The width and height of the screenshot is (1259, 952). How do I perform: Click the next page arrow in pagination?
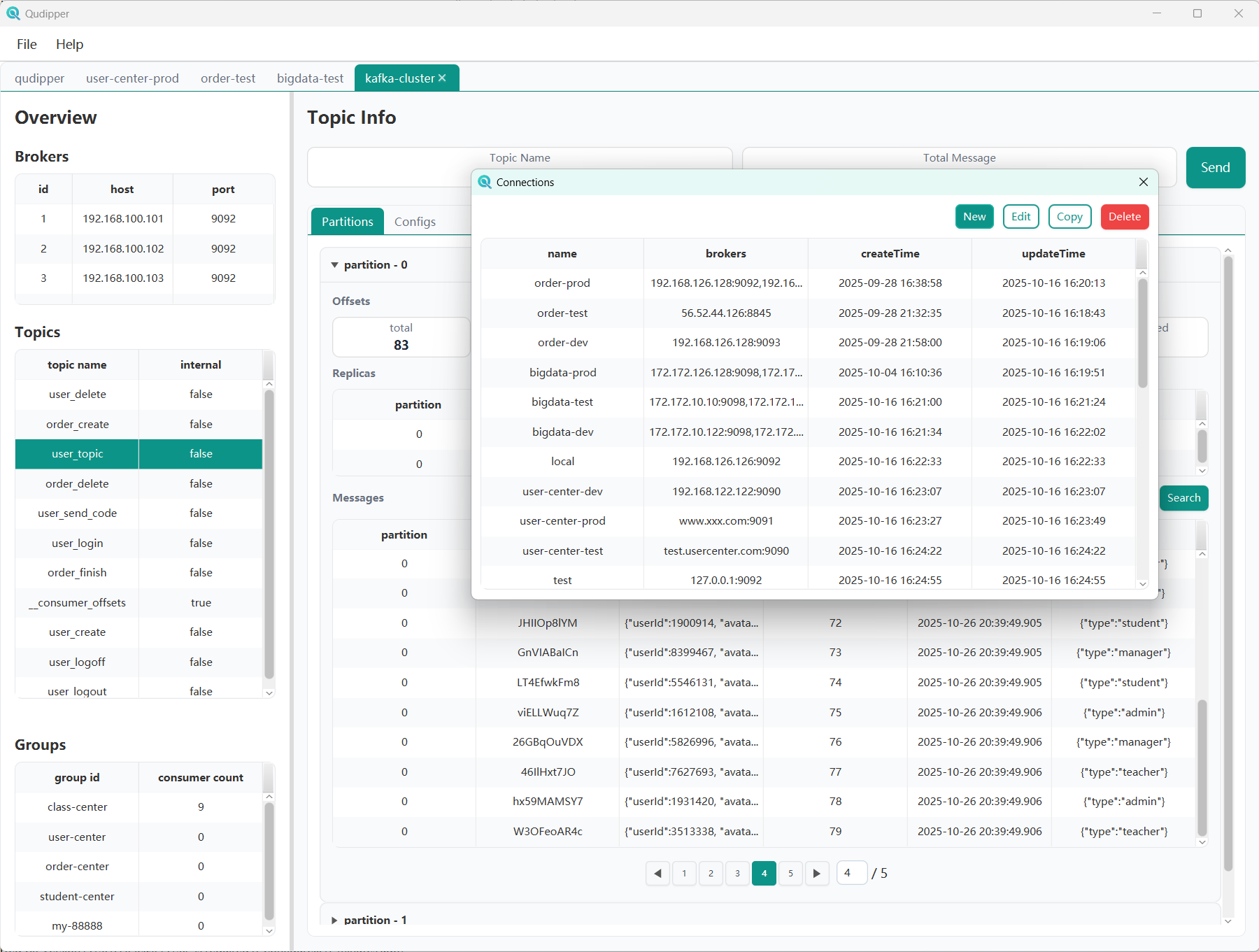pos(817,873)
